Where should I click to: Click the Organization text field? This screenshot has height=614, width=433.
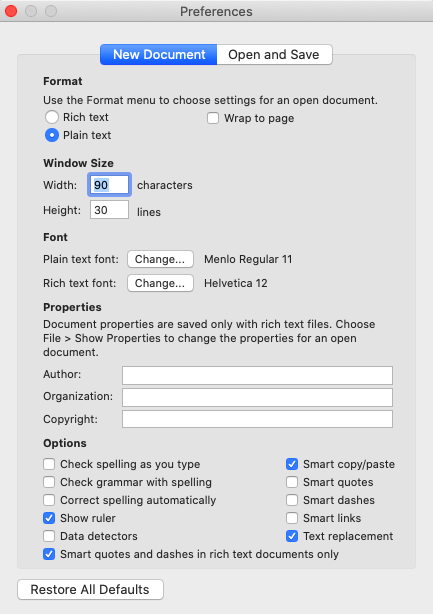point(257,397)
